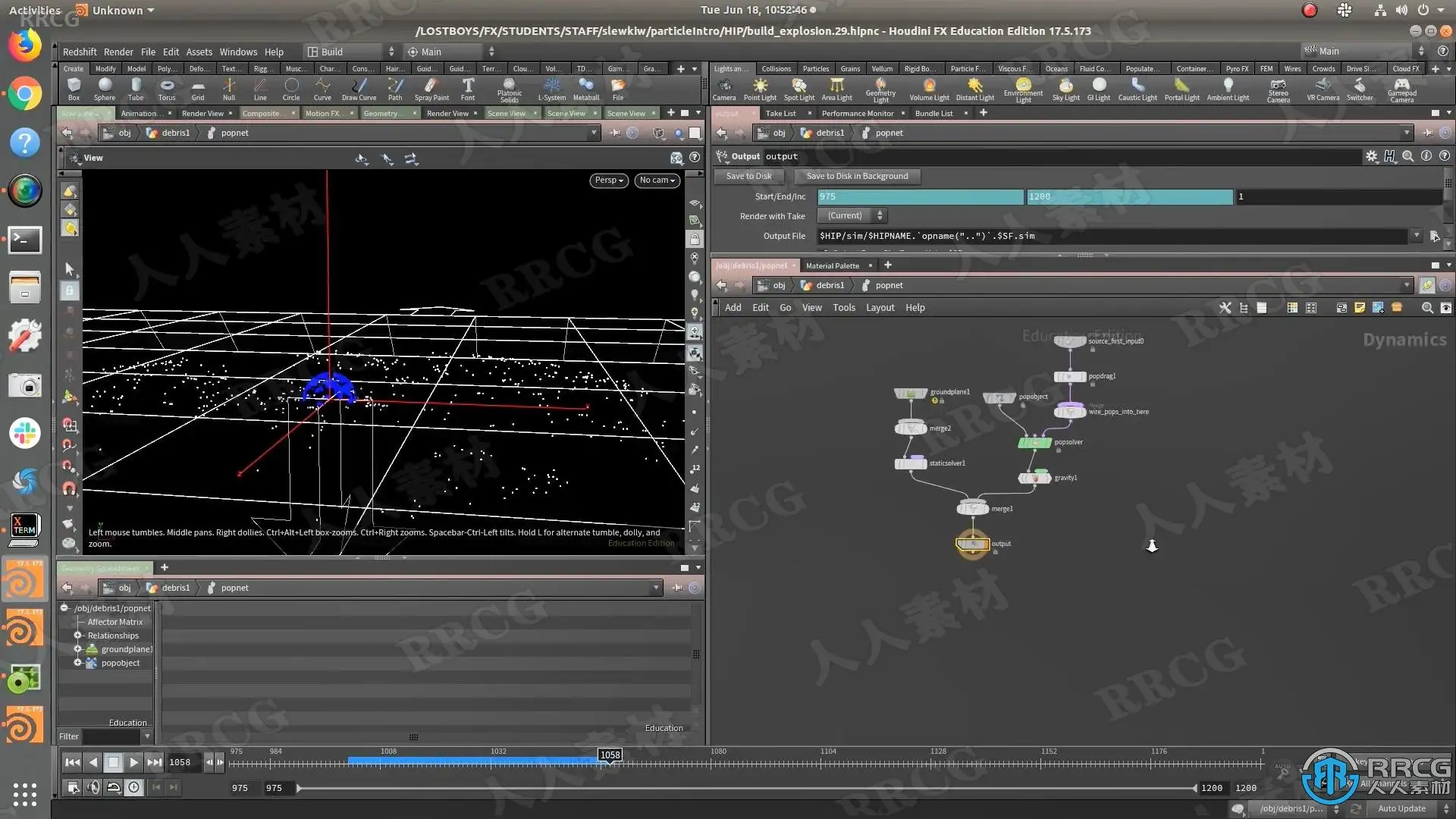This screenshot has width=1456, height=819.
Task: Collapse the /obj/debris1/popnet tree
Action: 64,608
